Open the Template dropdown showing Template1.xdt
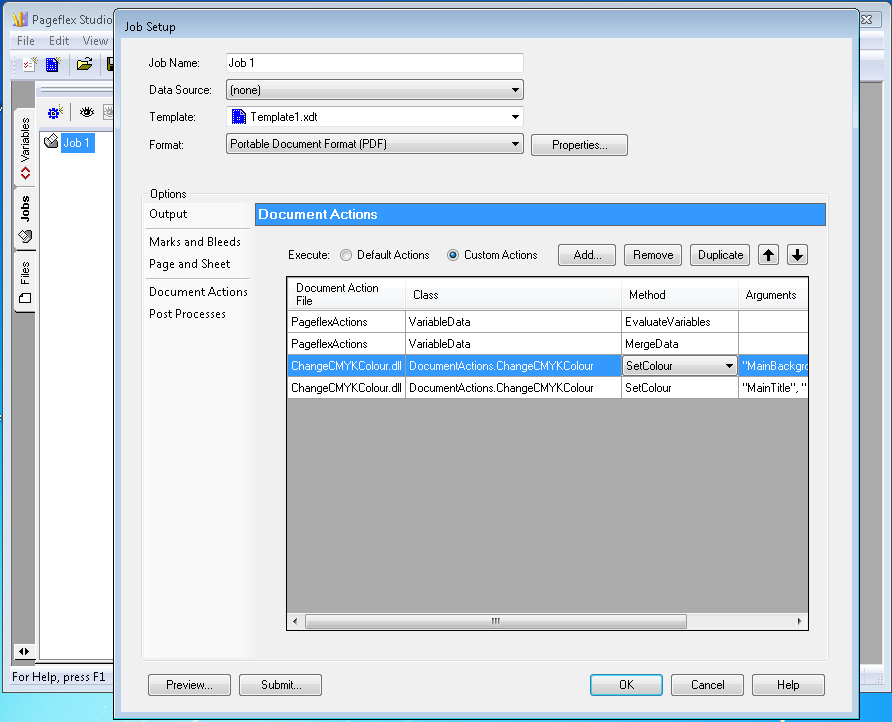 pos(375,117)
